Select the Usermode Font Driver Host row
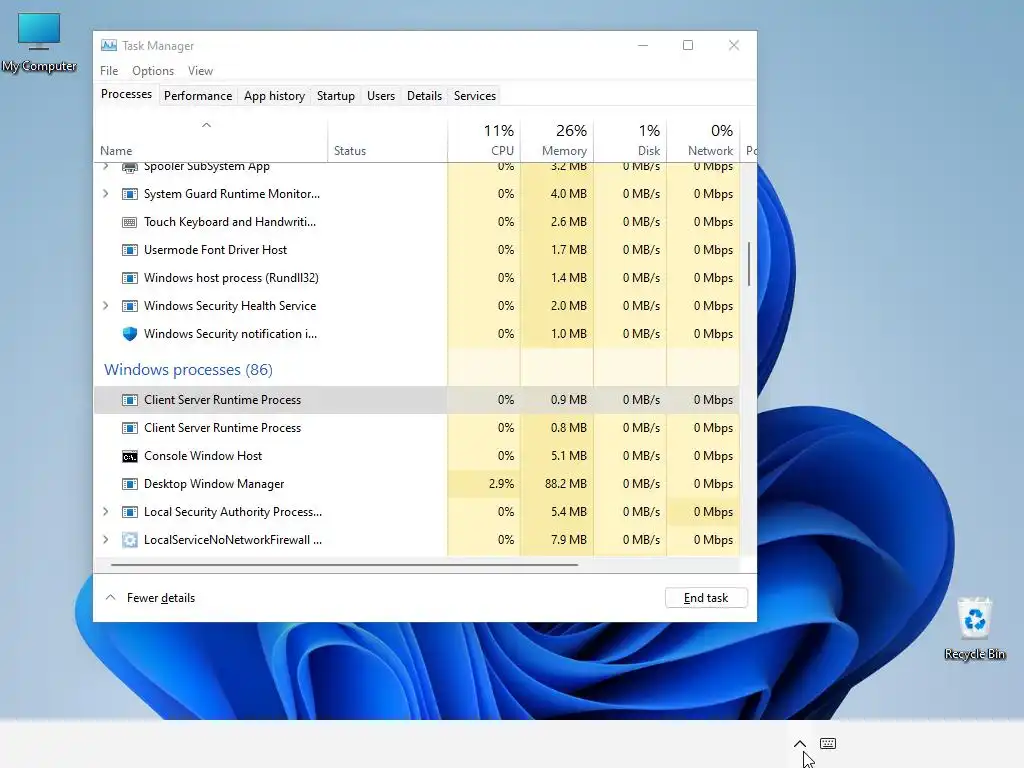The width and height of the screenshot is (1024, 768). 417,250
